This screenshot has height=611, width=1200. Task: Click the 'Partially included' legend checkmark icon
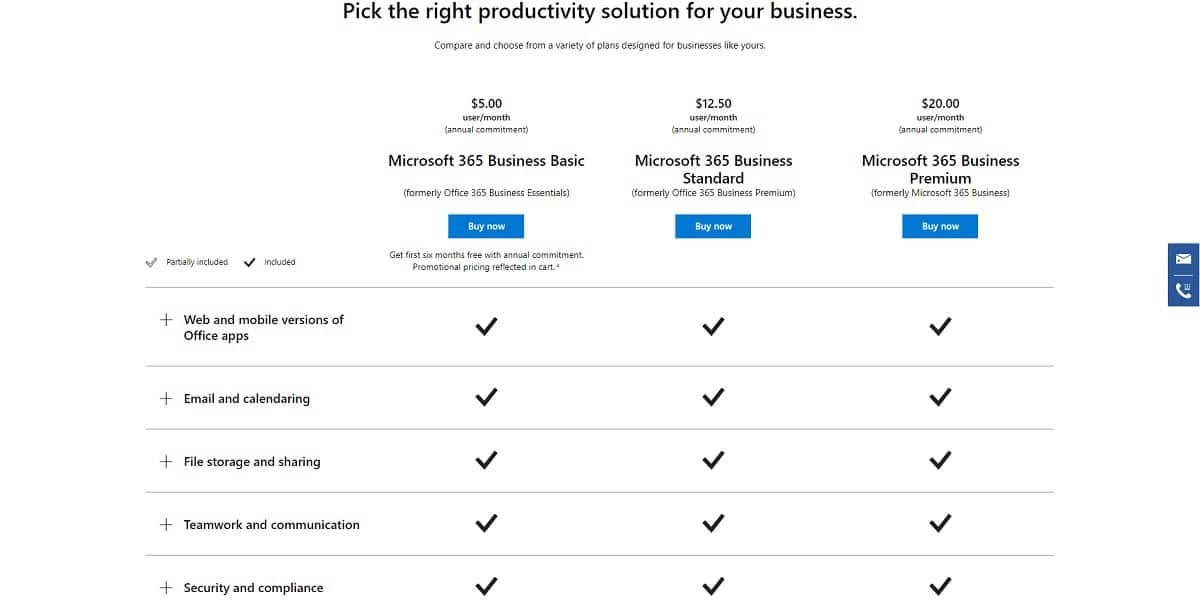pos(151,261)
